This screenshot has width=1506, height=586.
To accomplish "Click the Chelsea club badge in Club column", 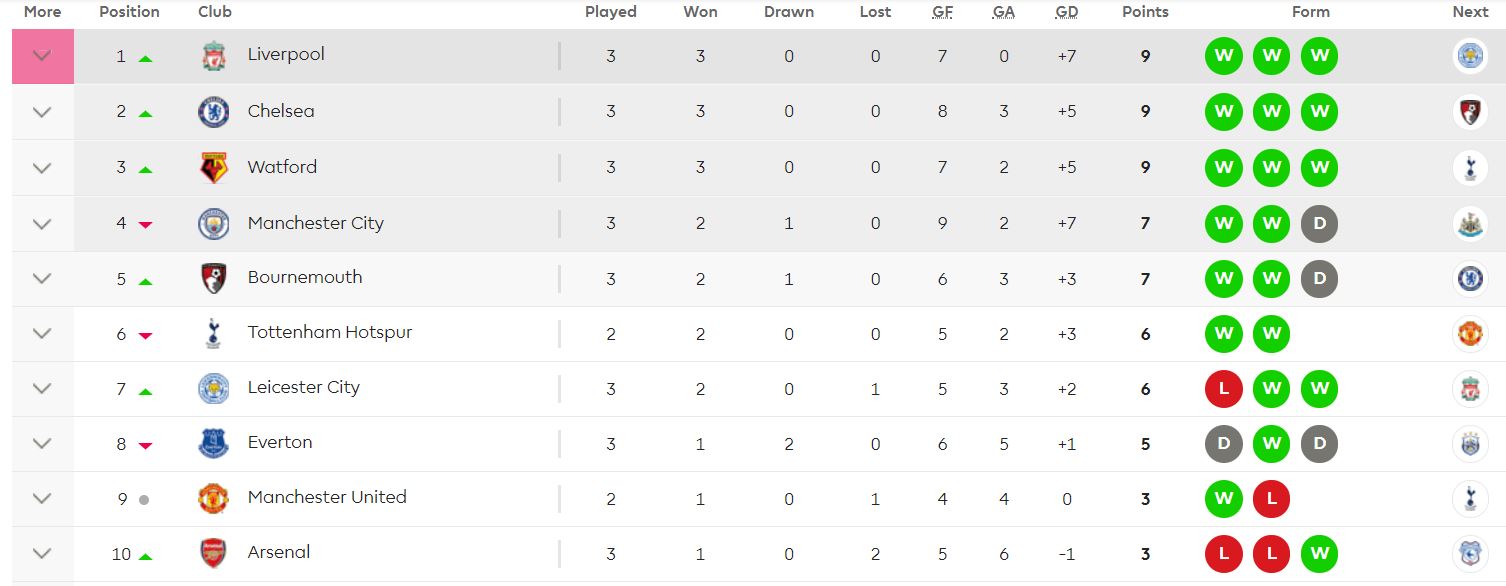I will pyautogui.click(x=213, y=112).
